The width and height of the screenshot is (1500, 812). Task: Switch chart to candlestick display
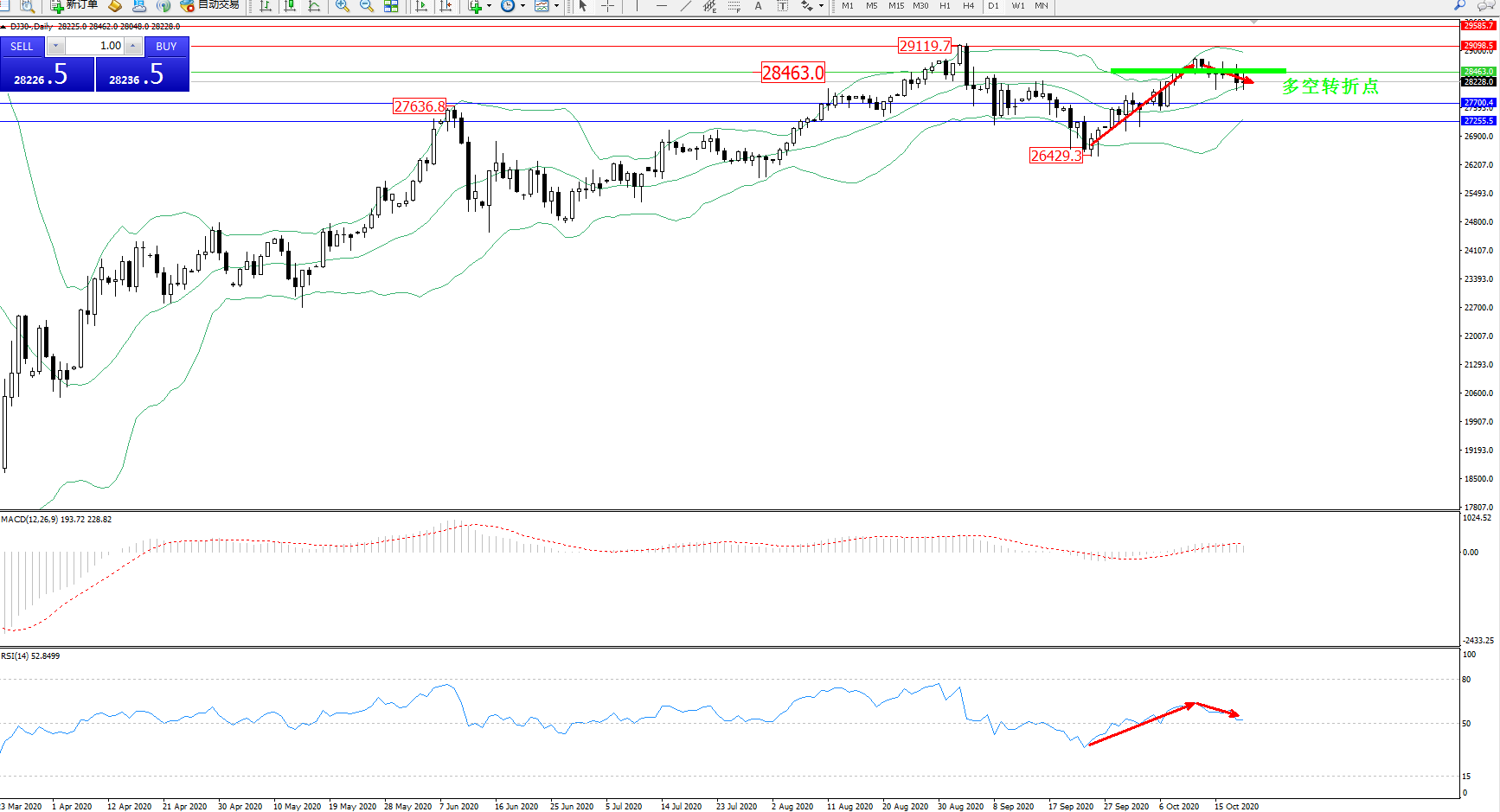coord(291,6)
